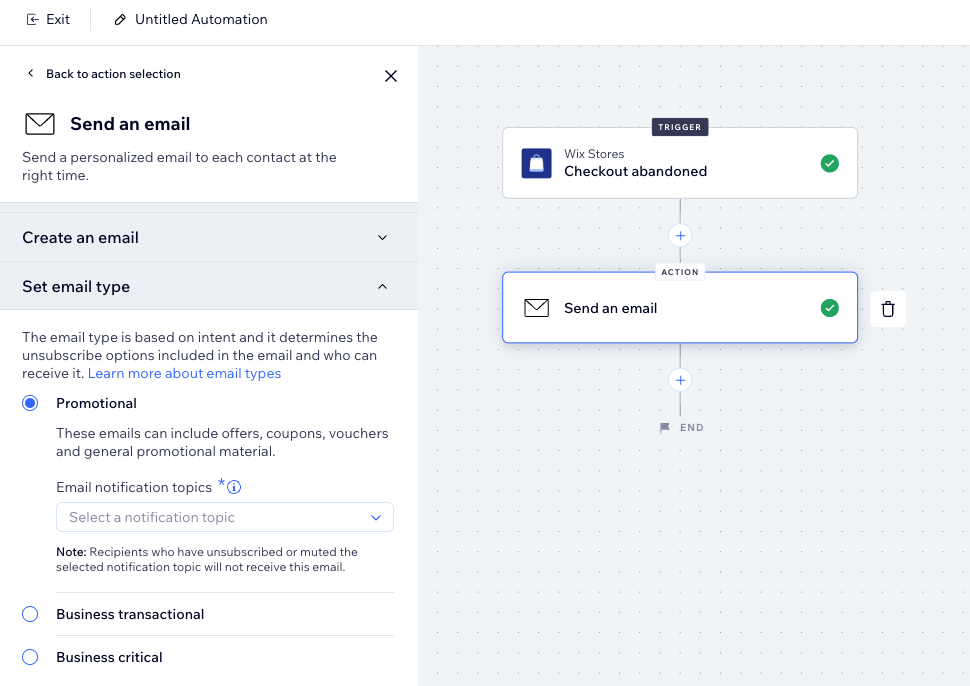Viewport: 970px width, 686px height.
Task: Select the Business transactional email type
Action: (x=29, y=614)
